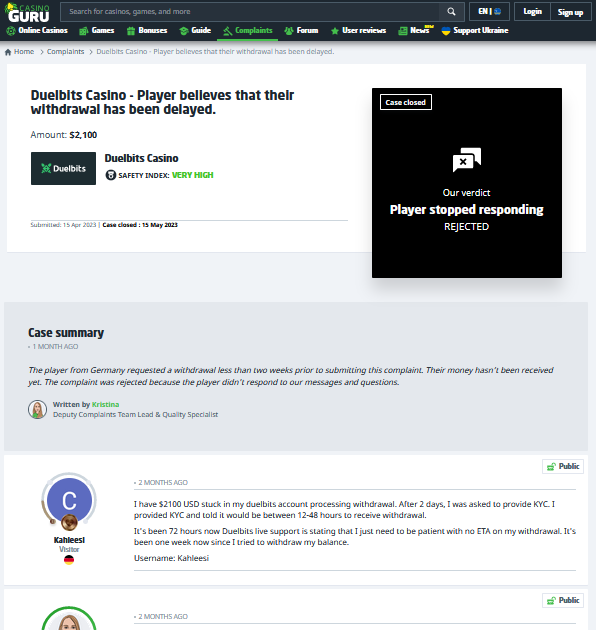This screenshot has width=596, height=630.
Task: Click the search magnifier button
Action: click(x=451, y=12)
